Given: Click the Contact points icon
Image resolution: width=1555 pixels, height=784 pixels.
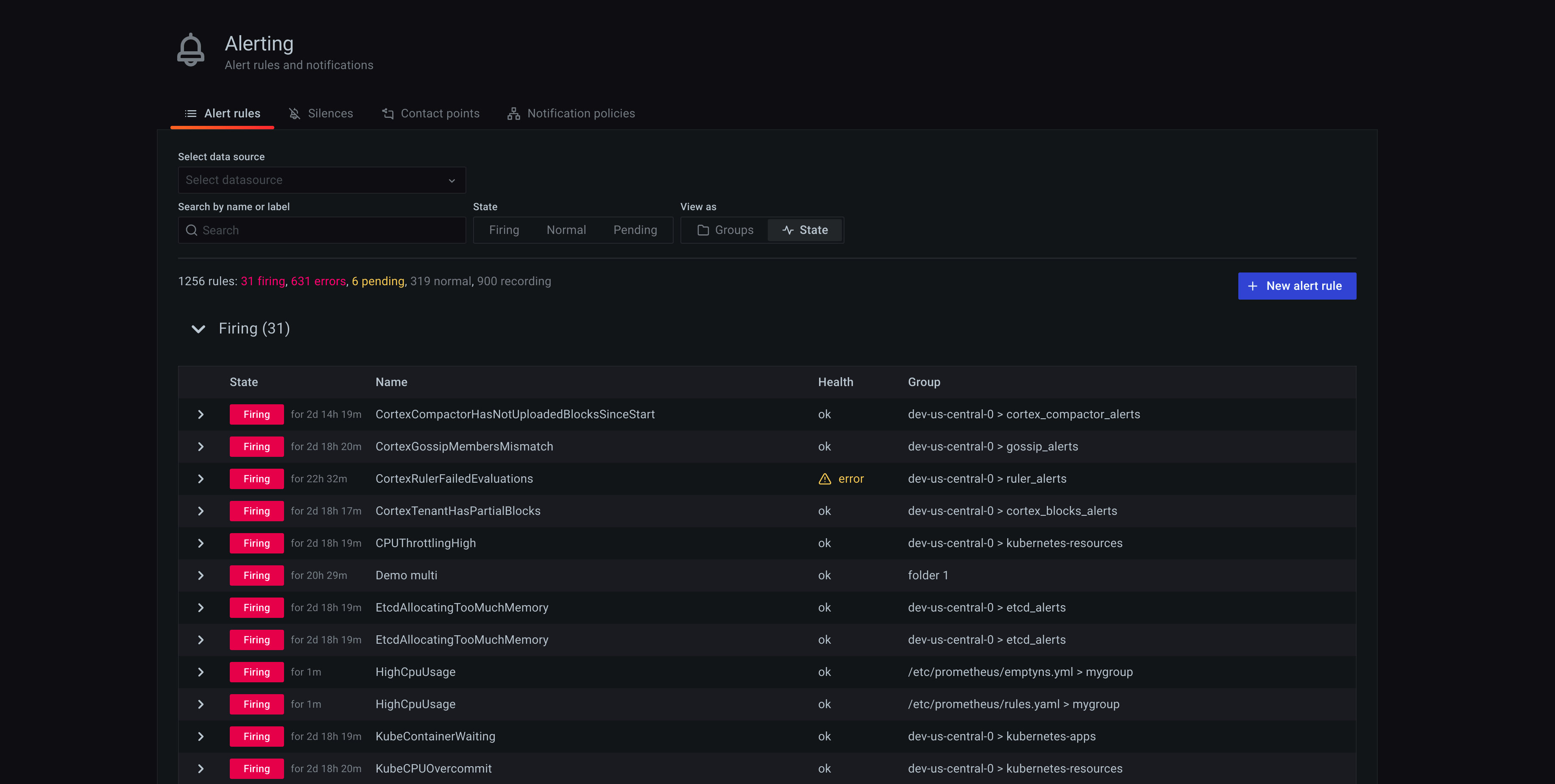Looking at the screenshot, I should click(x=388, y=114).
